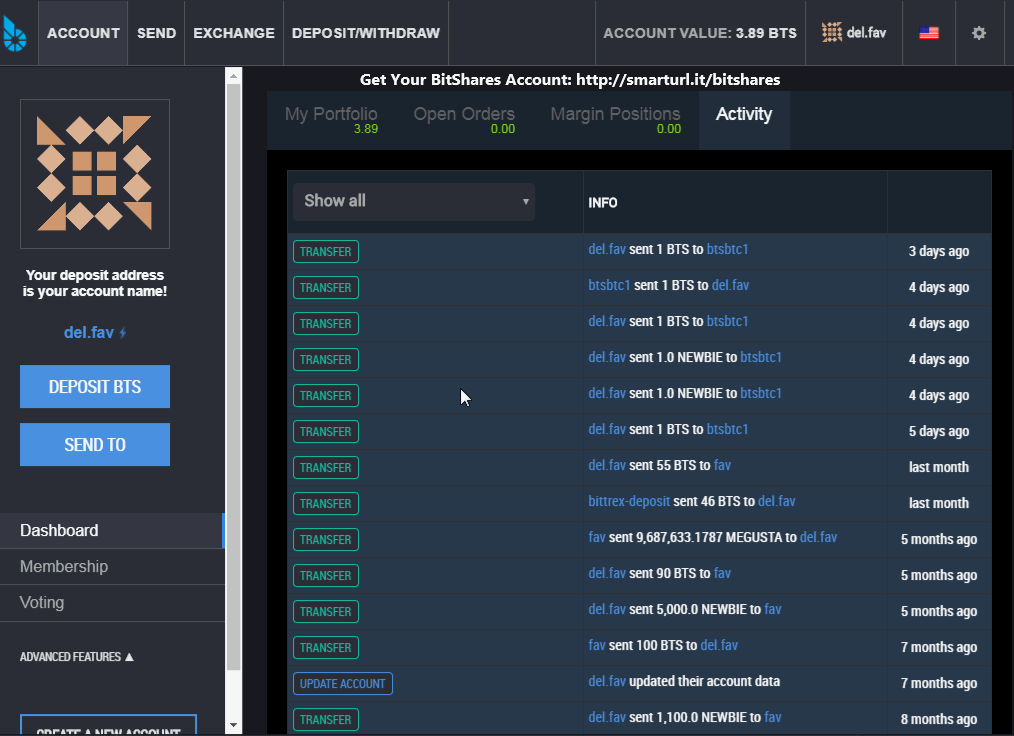The image size is (1014, 736).
Task: Click the Update Account tag
Action: coord(343,684)
